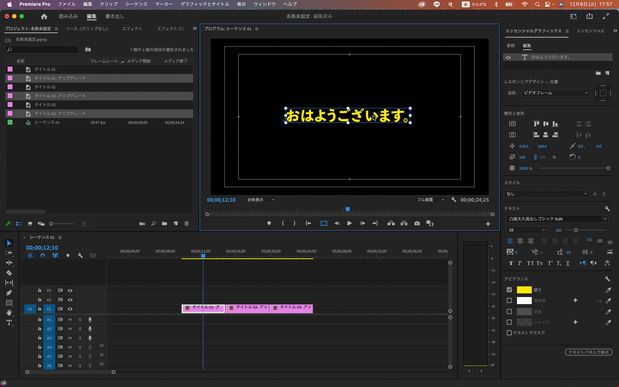Open playback resolution dropdown フル画質

click(x=430, y=200)
